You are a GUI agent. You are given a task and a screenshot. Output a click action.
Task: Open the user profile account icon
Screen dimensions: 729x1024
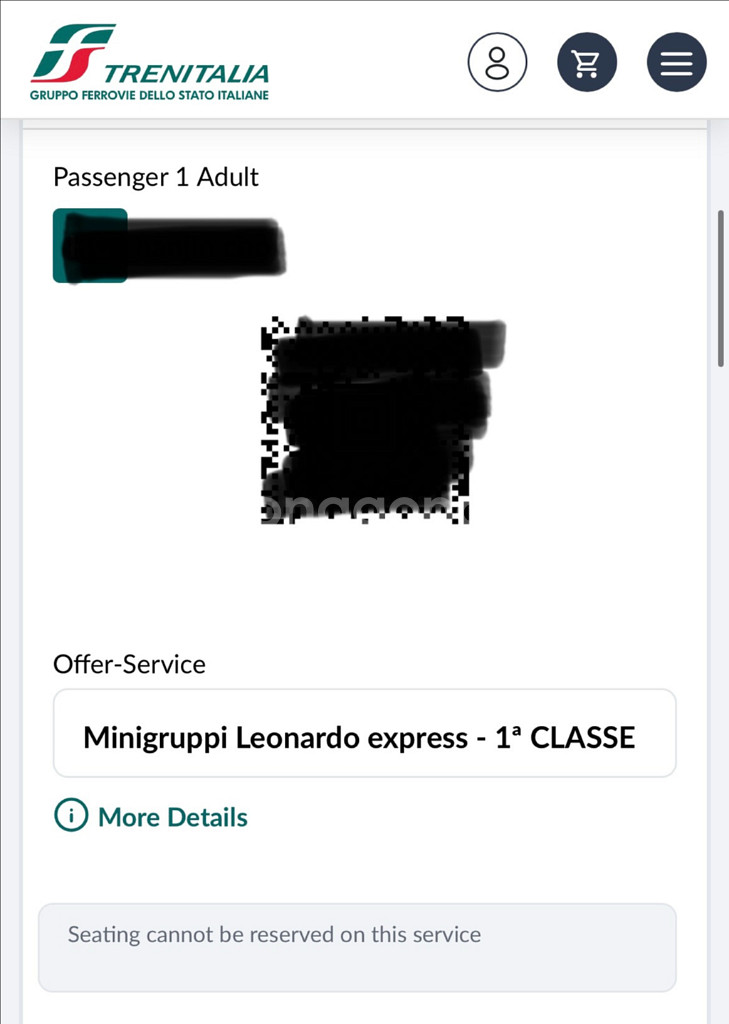(497, 62)
